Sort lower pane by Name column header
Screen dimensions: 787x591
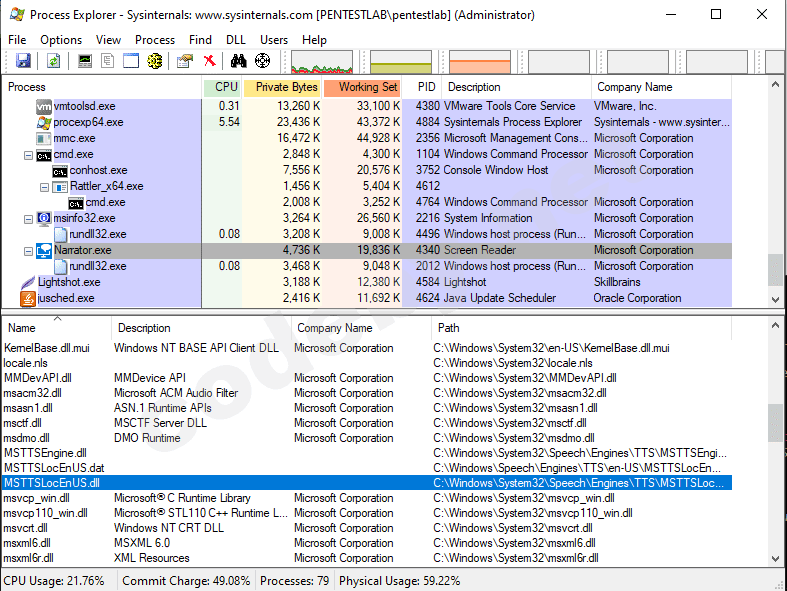point(56,328)
